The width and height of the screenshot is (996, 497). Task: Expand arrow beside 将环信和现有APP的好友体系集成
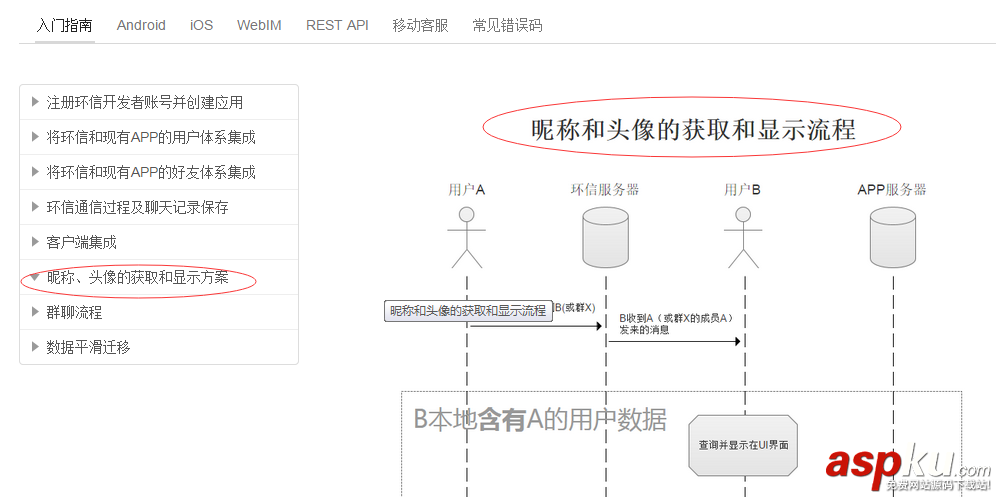[35, 172]
